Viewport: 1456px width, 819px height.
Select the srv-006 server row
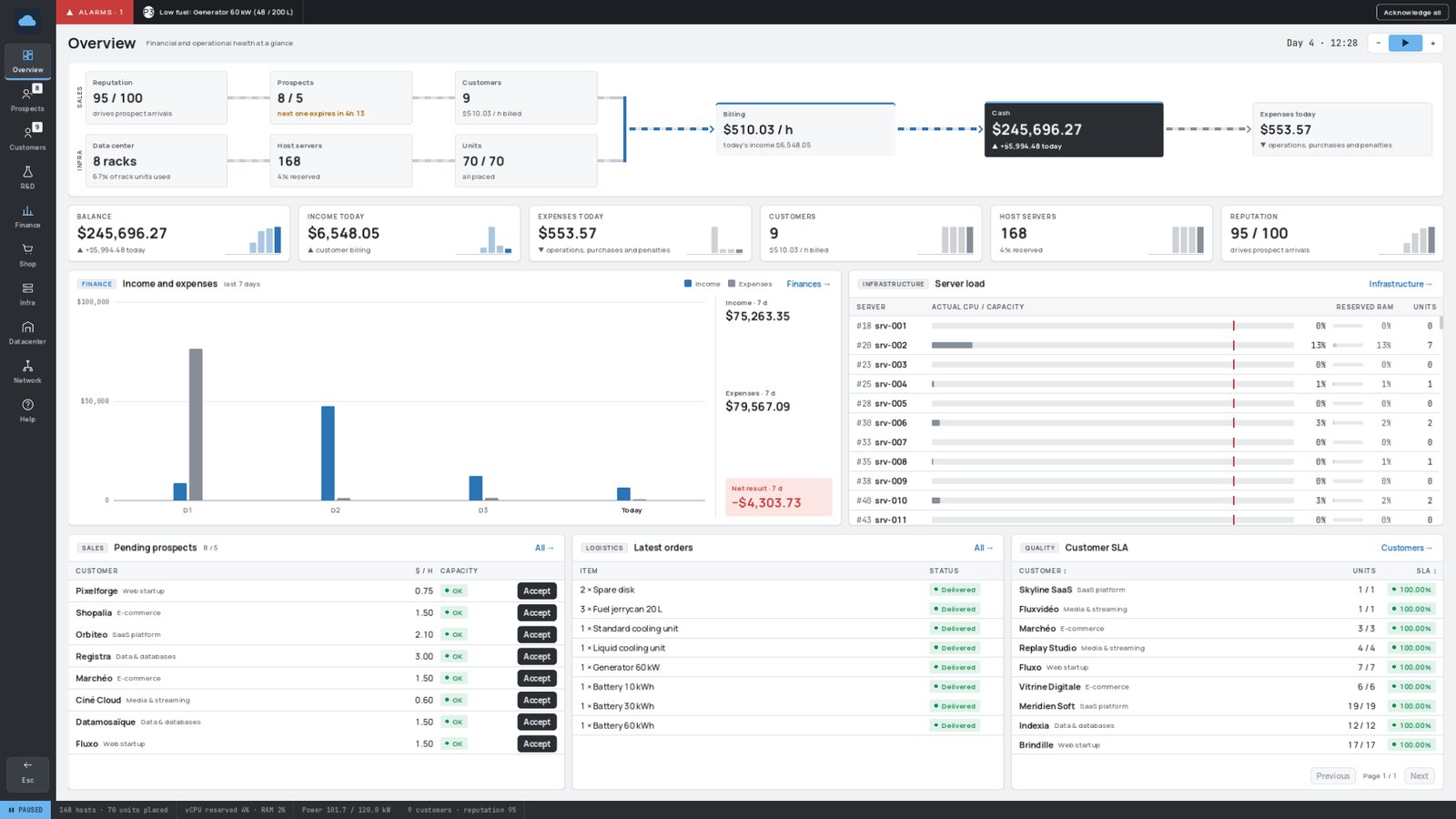coord(1146,423)
